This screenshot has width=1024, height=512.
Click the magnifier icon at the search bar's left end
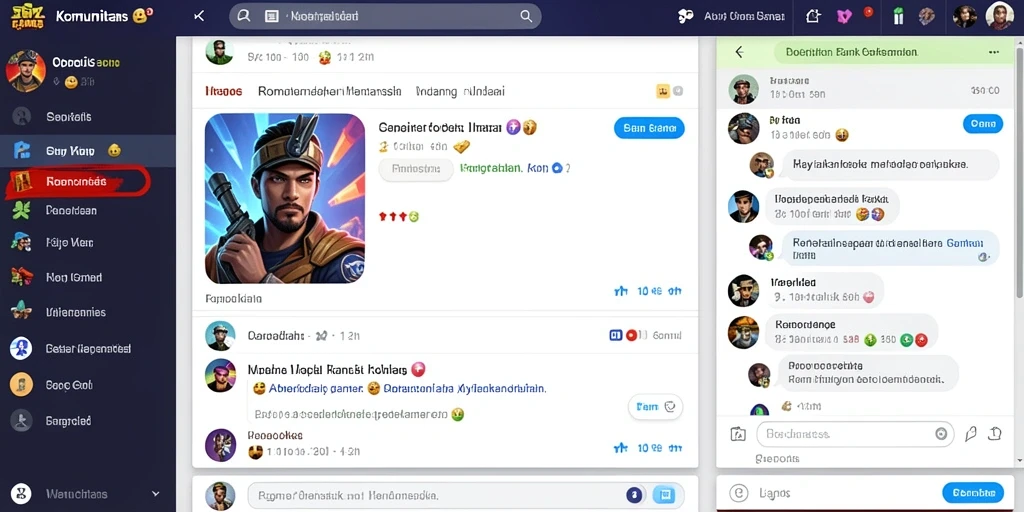[x=244, y=16]
